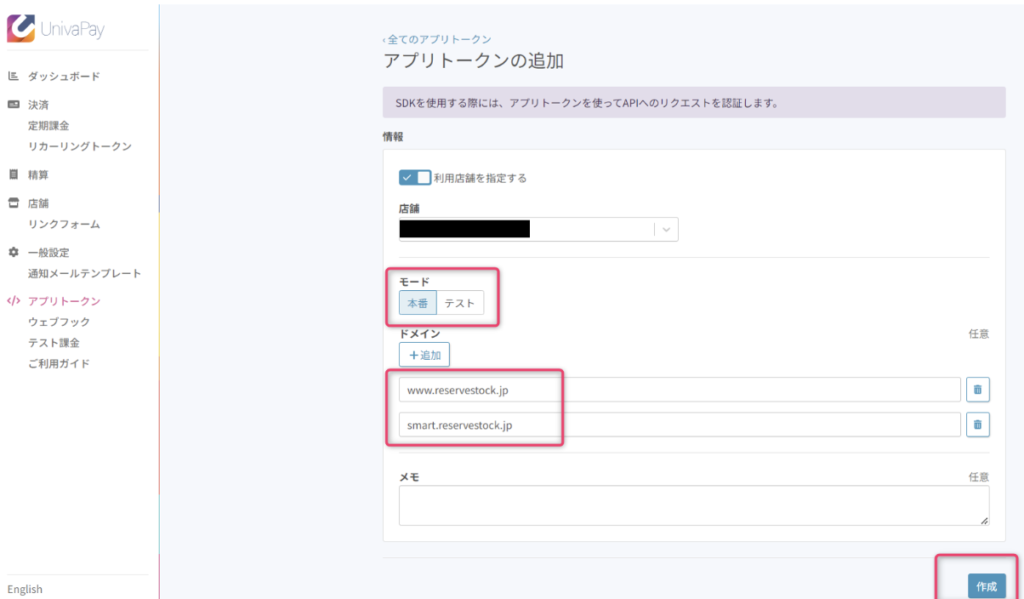Open the ダッシュボード dashboard icon
The height and width of the screenshot is (599, 1024).
[14, 76]
